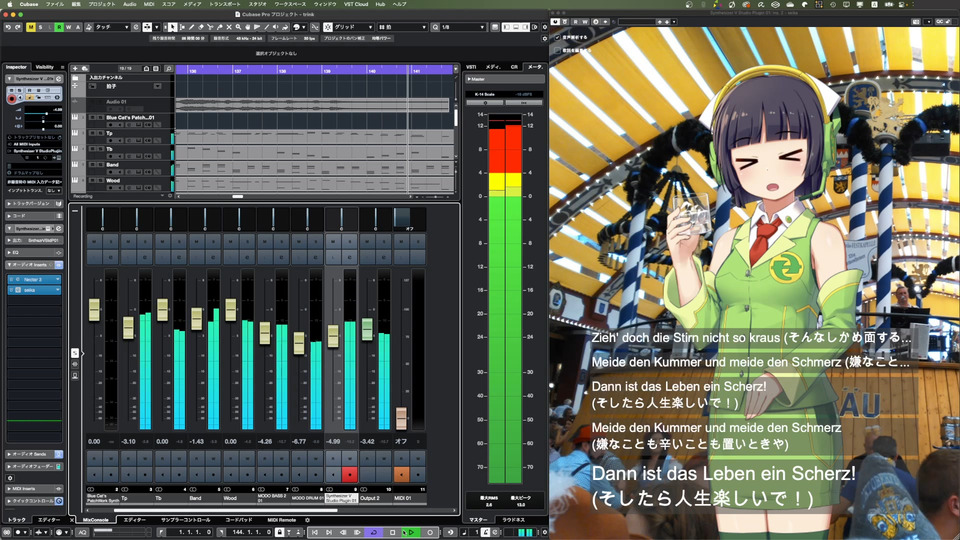Click the Band channel name in MixConsole
960x540 pixels.
tap(195, 498)
